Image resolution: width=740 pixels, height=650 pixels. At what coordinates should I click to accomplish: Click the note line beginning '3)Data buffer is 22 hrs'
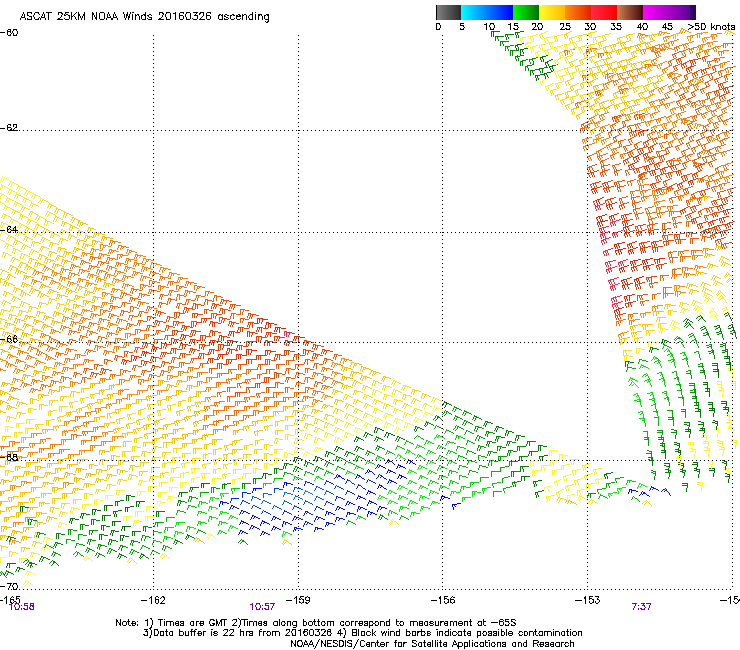362,633
